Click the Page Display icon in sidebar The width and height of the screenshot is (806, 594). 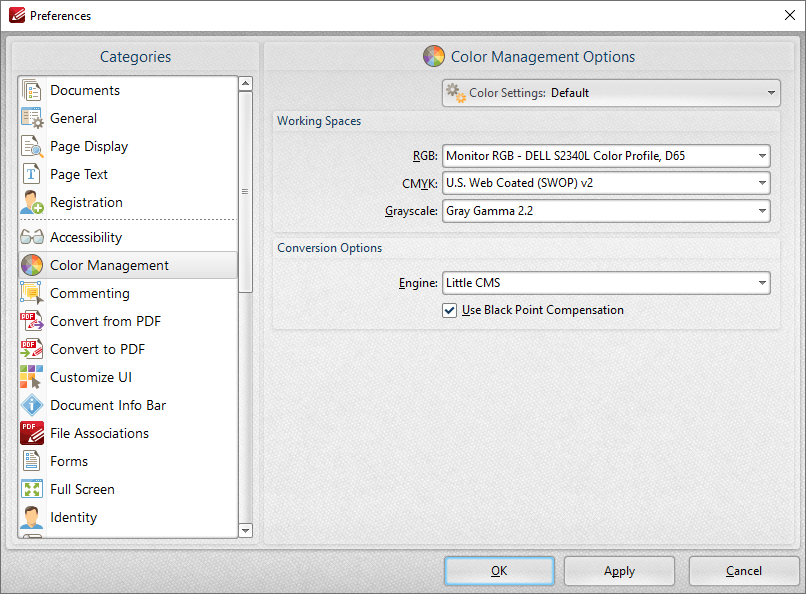click(33, 146)
